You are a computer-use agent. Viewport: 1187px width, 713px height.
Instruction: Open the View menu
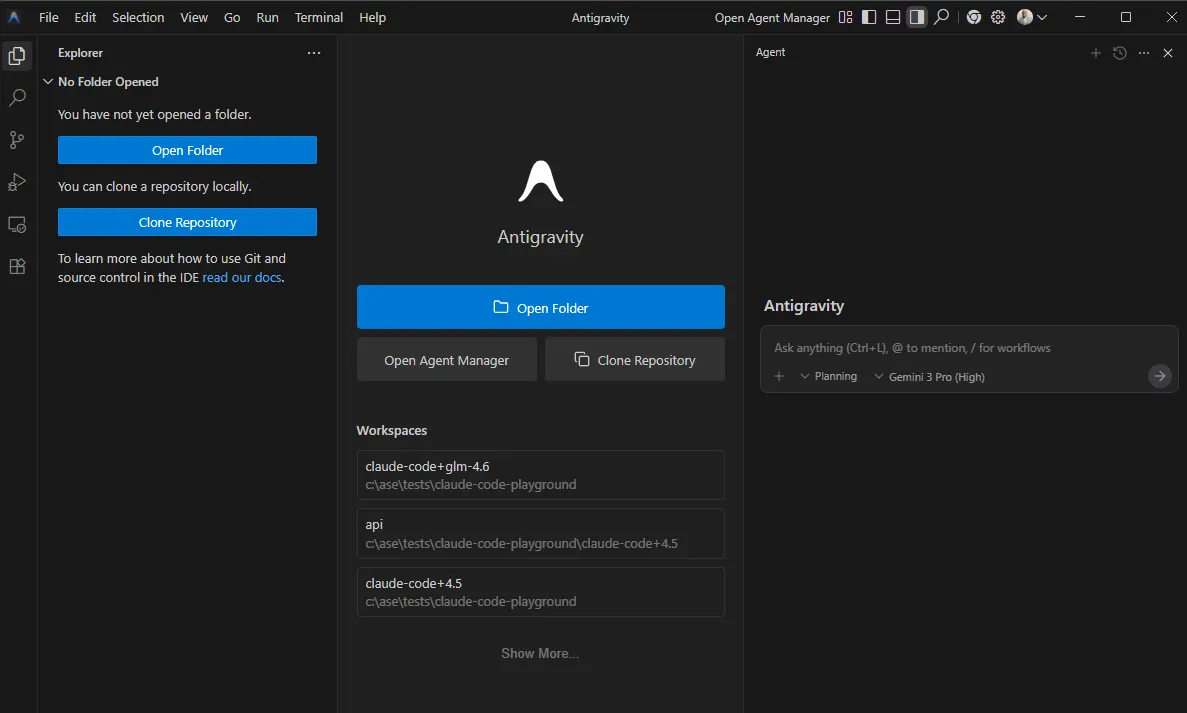point(194,17)
